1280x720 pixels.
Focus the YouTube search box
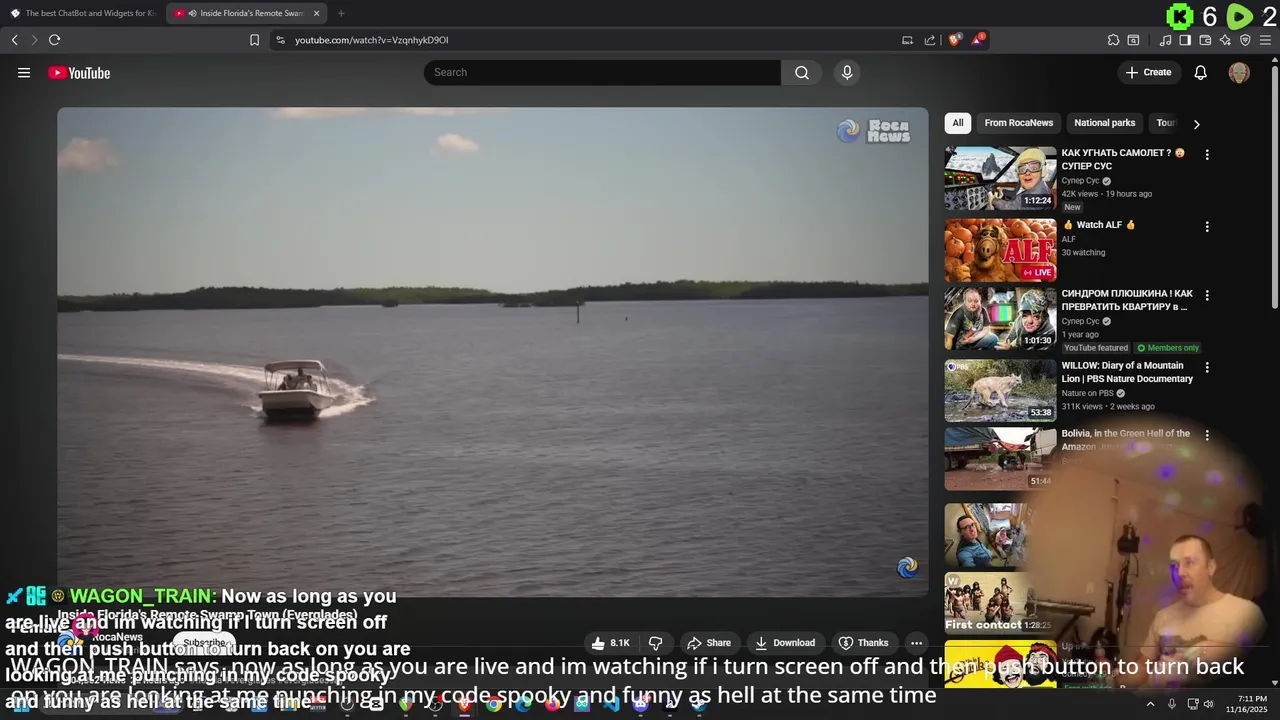tap(602, 72)
